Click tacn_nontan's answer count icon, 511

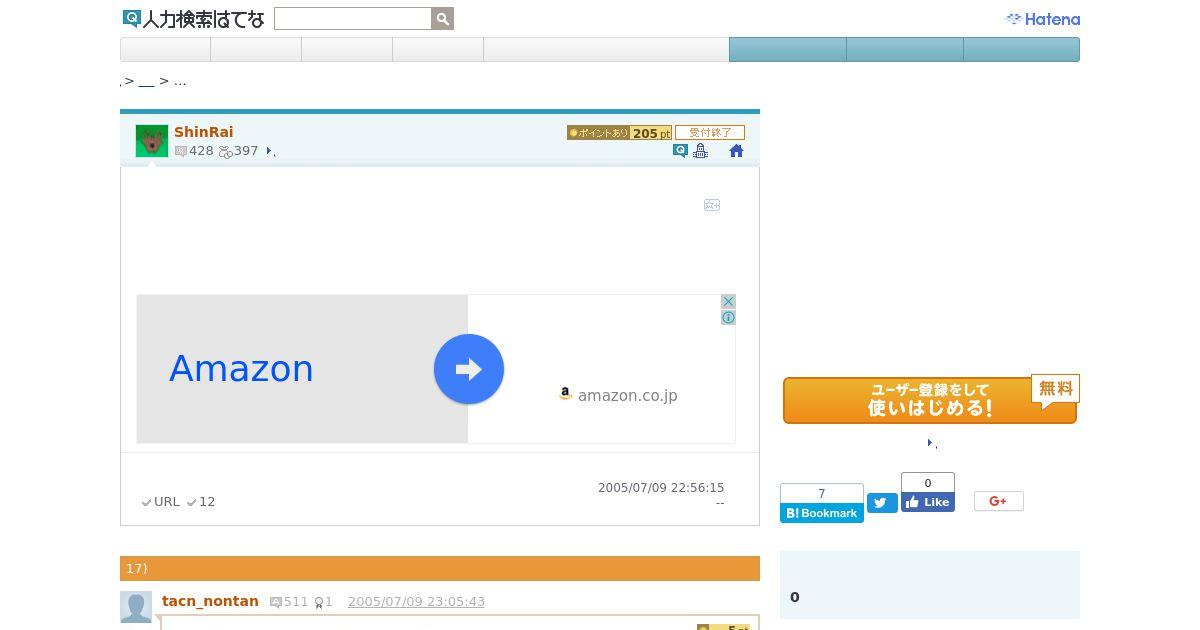coord(276,602)
